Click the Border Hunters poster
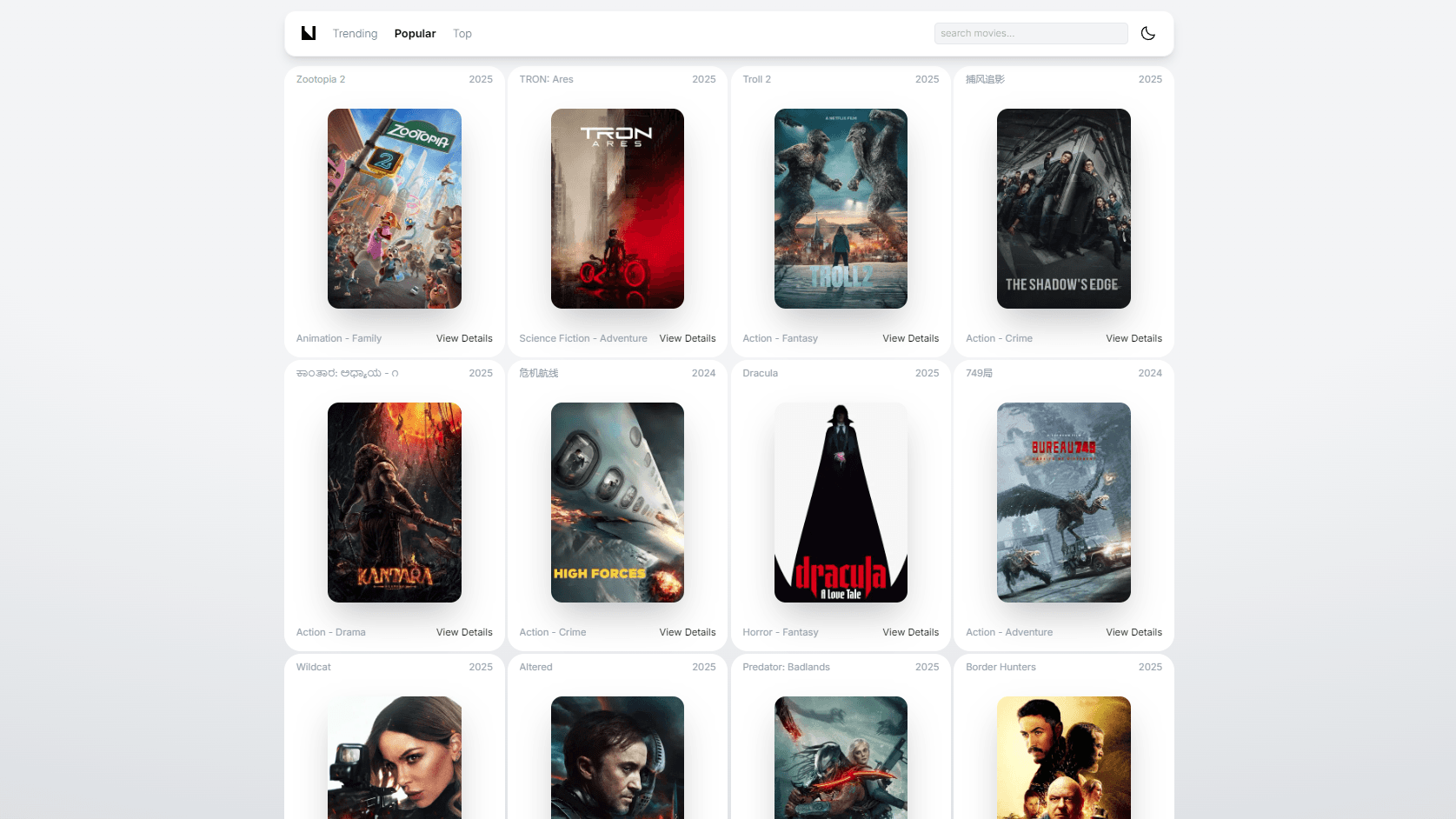1456x819 pixels. [x=1063, y=756]
